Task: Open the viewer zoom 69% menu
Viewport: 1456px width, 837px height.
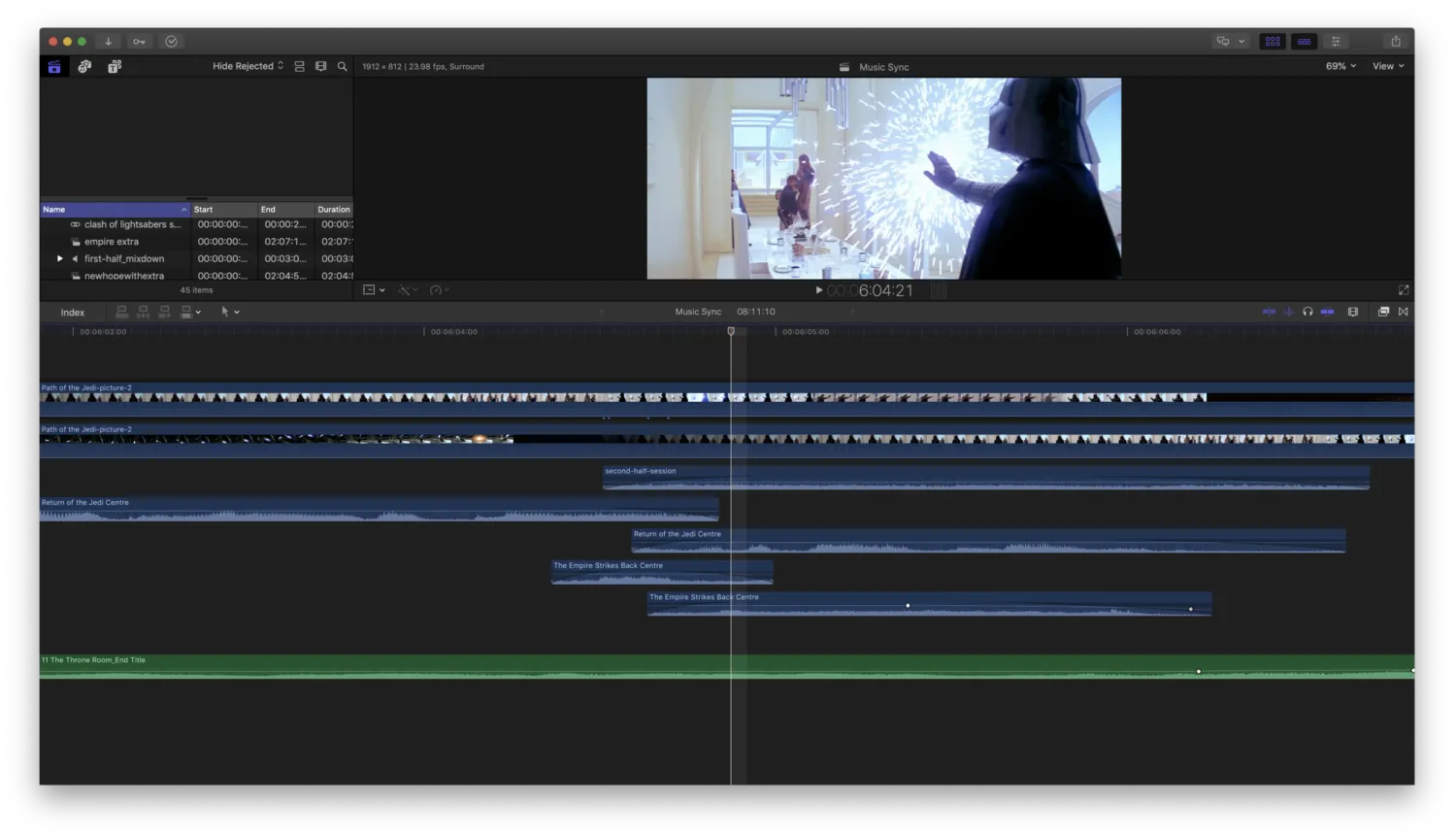Action: [1340, 66]
